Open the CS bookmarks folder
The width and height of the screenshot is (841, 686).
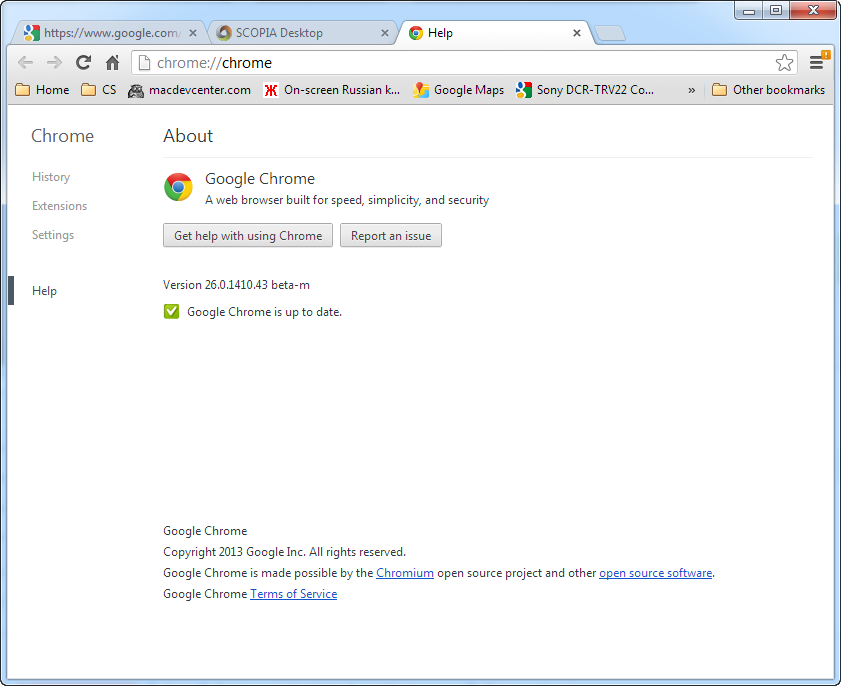[99, 90]
